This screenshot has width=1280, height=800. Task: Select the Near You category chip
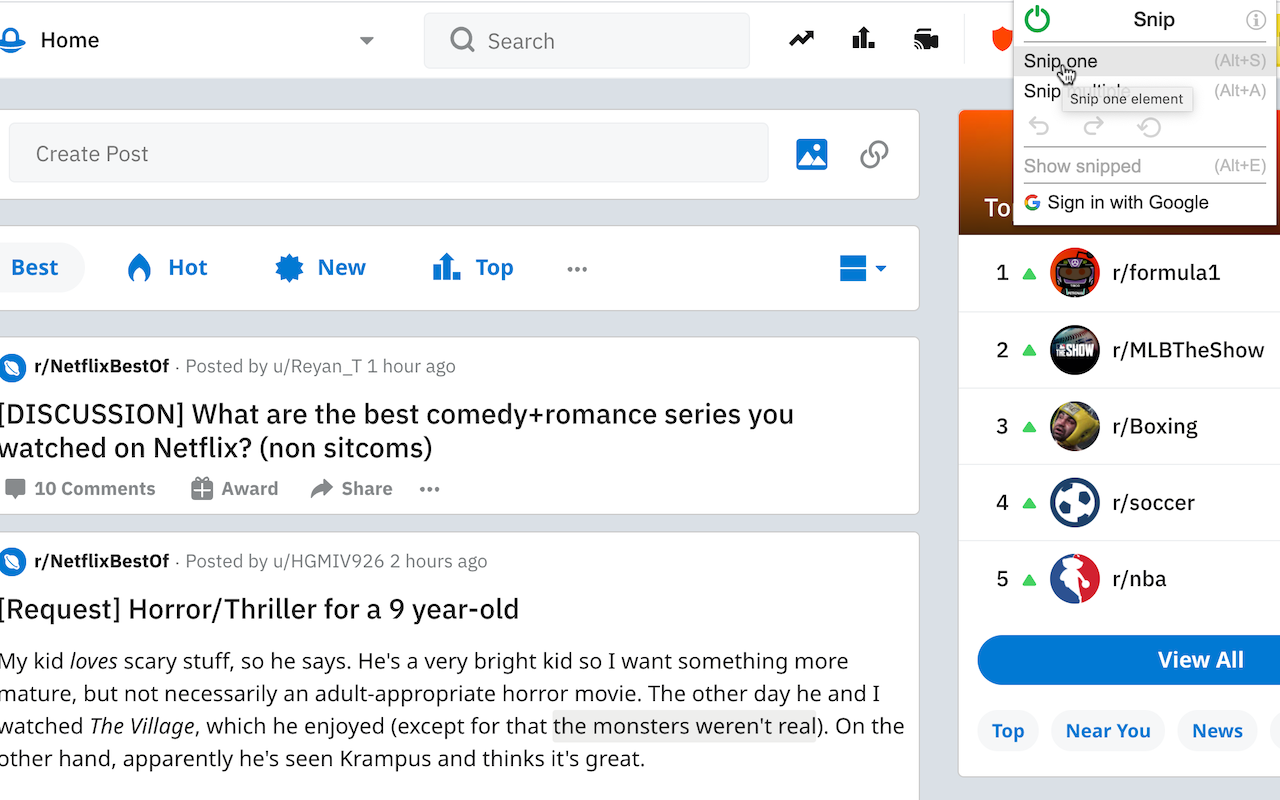[x=1107, y=731]
